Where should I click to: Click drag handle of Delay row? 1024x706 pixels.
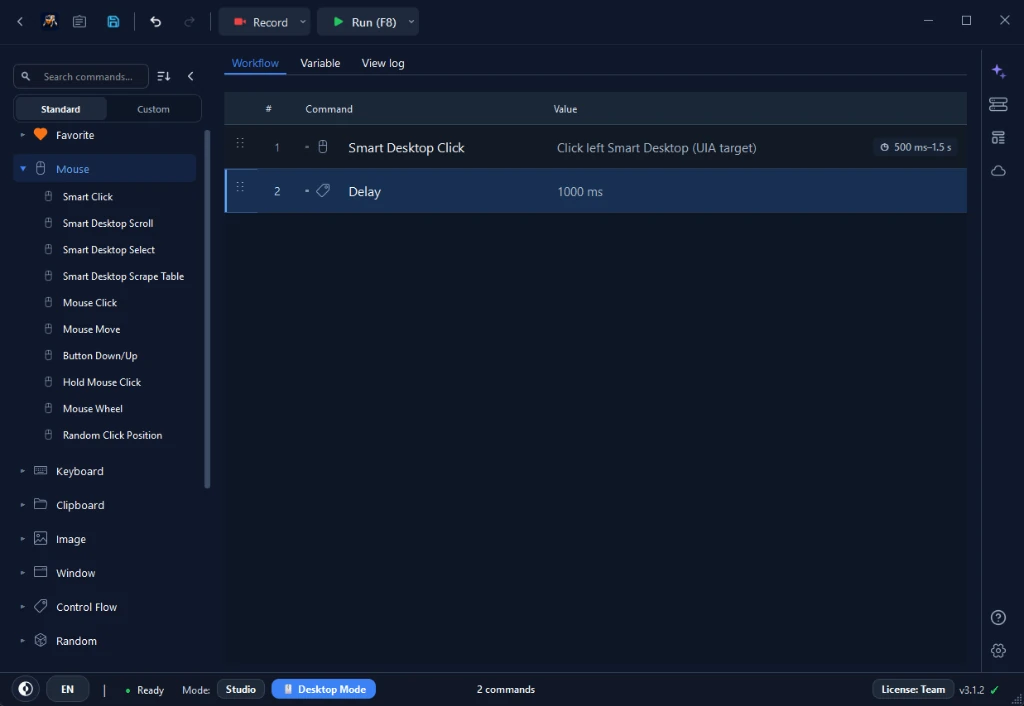(x=240, y=187)
